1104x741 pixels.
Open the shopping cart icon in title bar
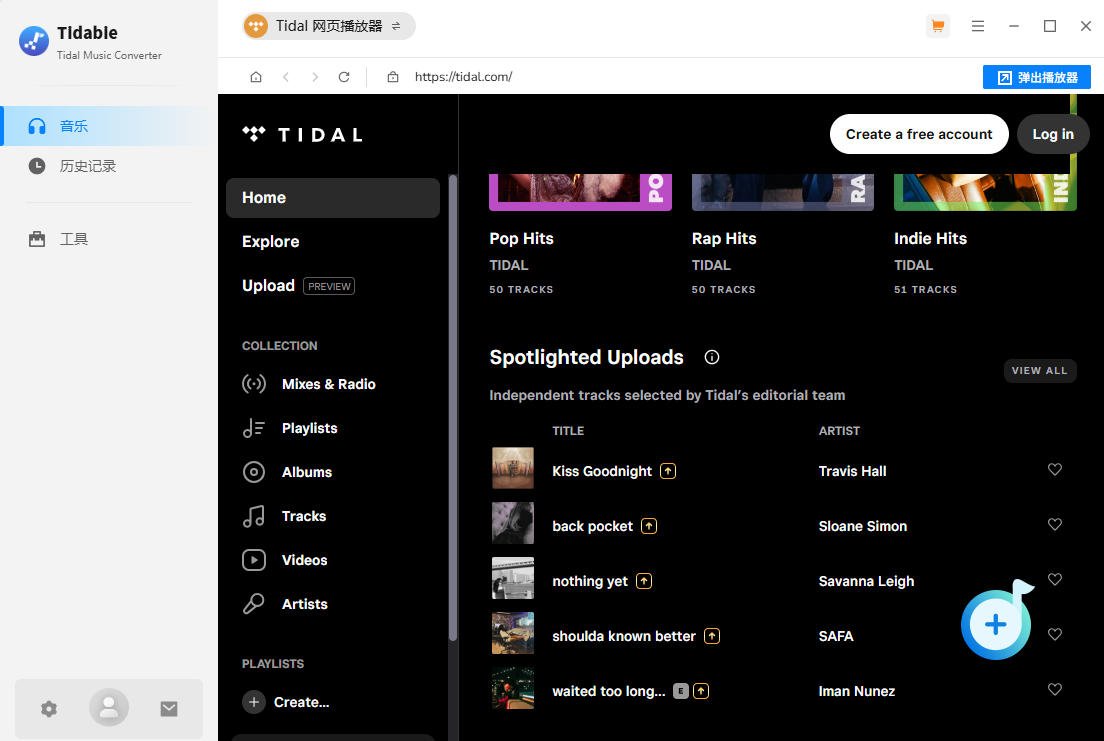[937, 26]
